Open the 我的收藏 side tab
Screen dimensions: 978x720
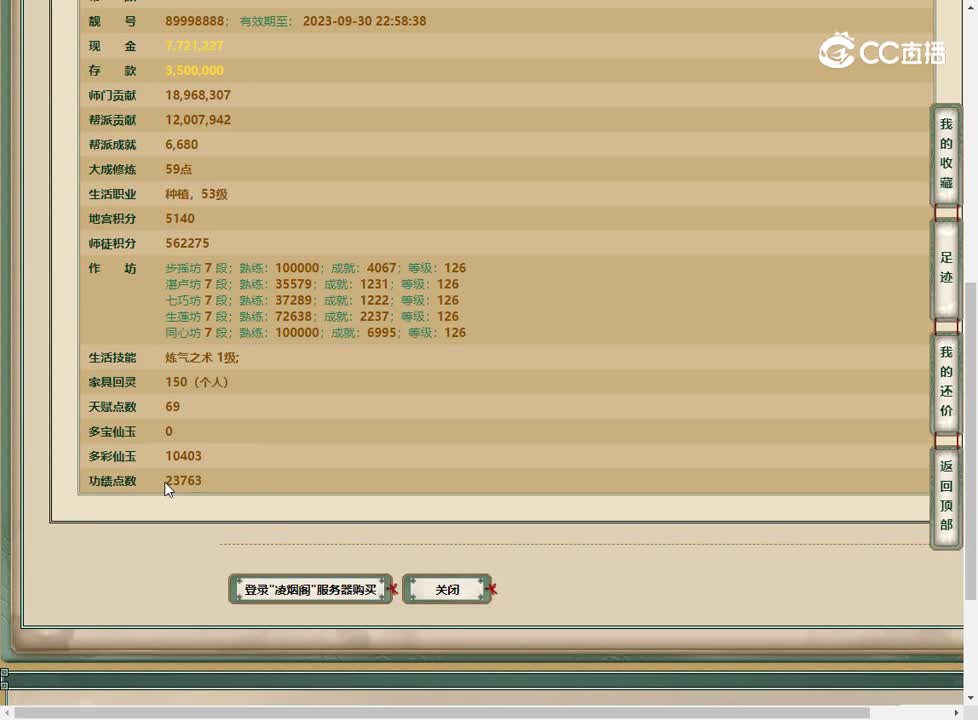946,154
